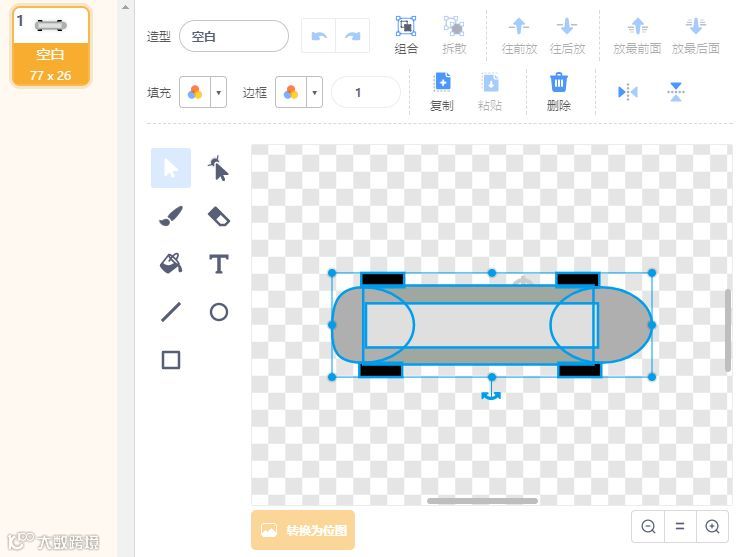Screen dimensions: 754x557
Task: Select the Rectangle tool
Action: pyautogui.click(x=171, y=360)
